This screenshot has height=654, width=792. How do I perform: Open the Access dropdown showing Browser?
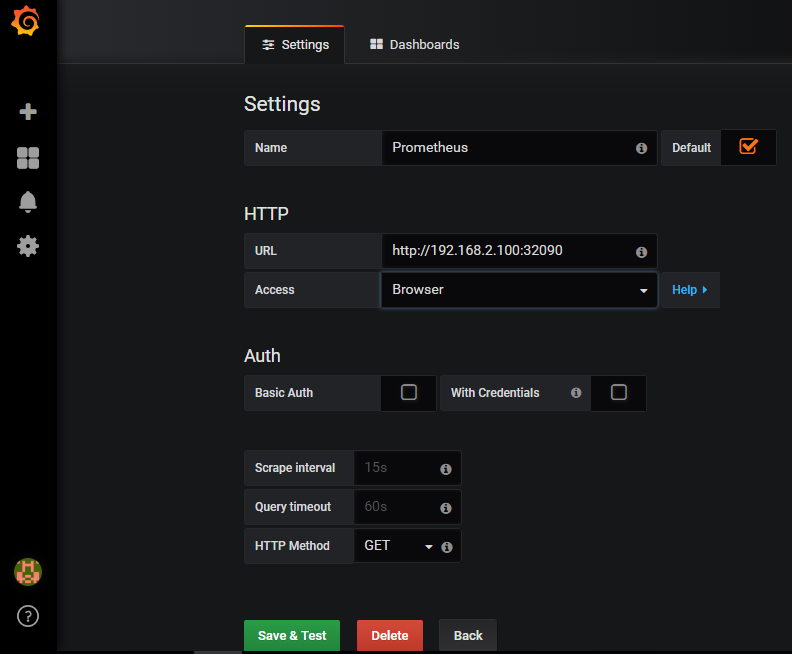(519, 290)
